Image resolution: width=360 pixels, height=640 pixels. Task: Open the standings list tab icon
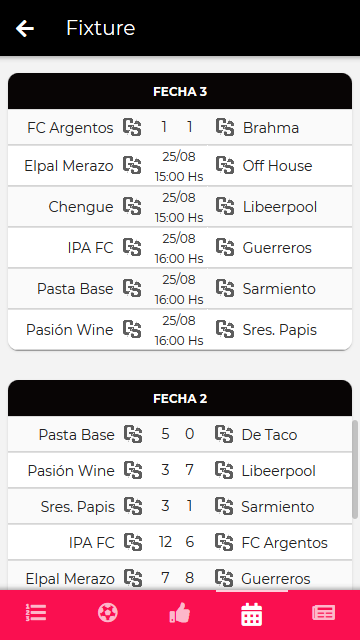(36, 613)
